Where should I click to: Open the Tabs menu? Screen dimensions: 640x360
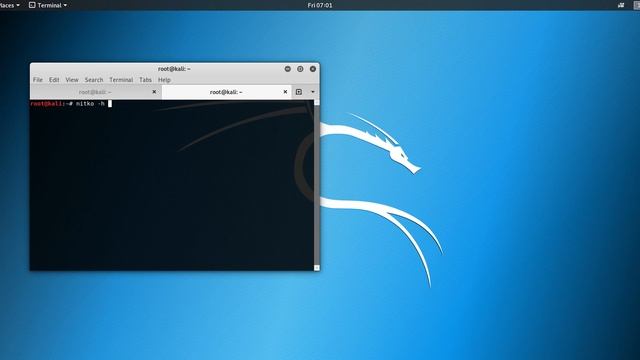click(x=145, y=80)
